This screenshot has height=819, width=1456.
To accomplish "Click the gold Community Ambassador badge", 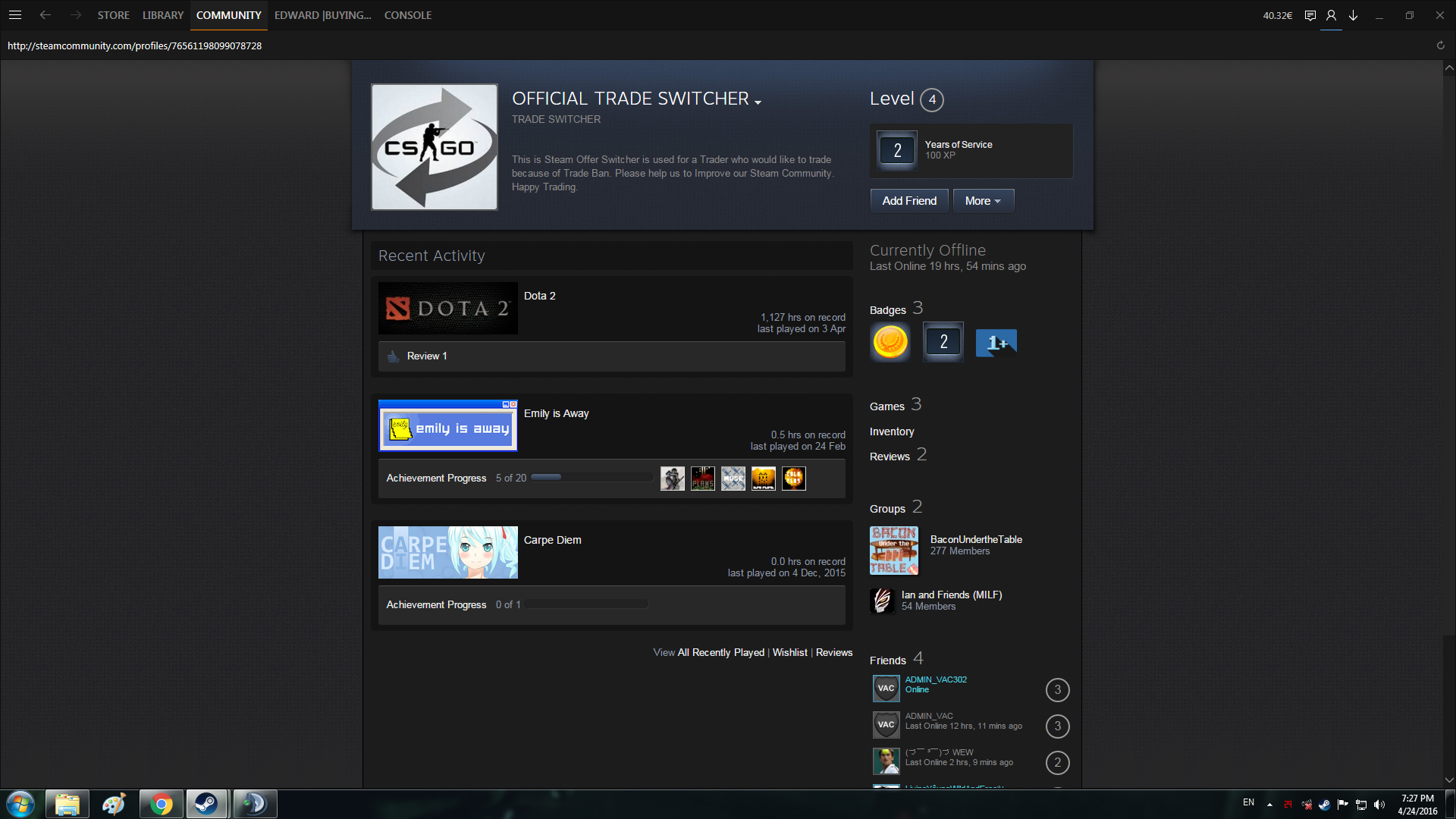I will (890, 342).
